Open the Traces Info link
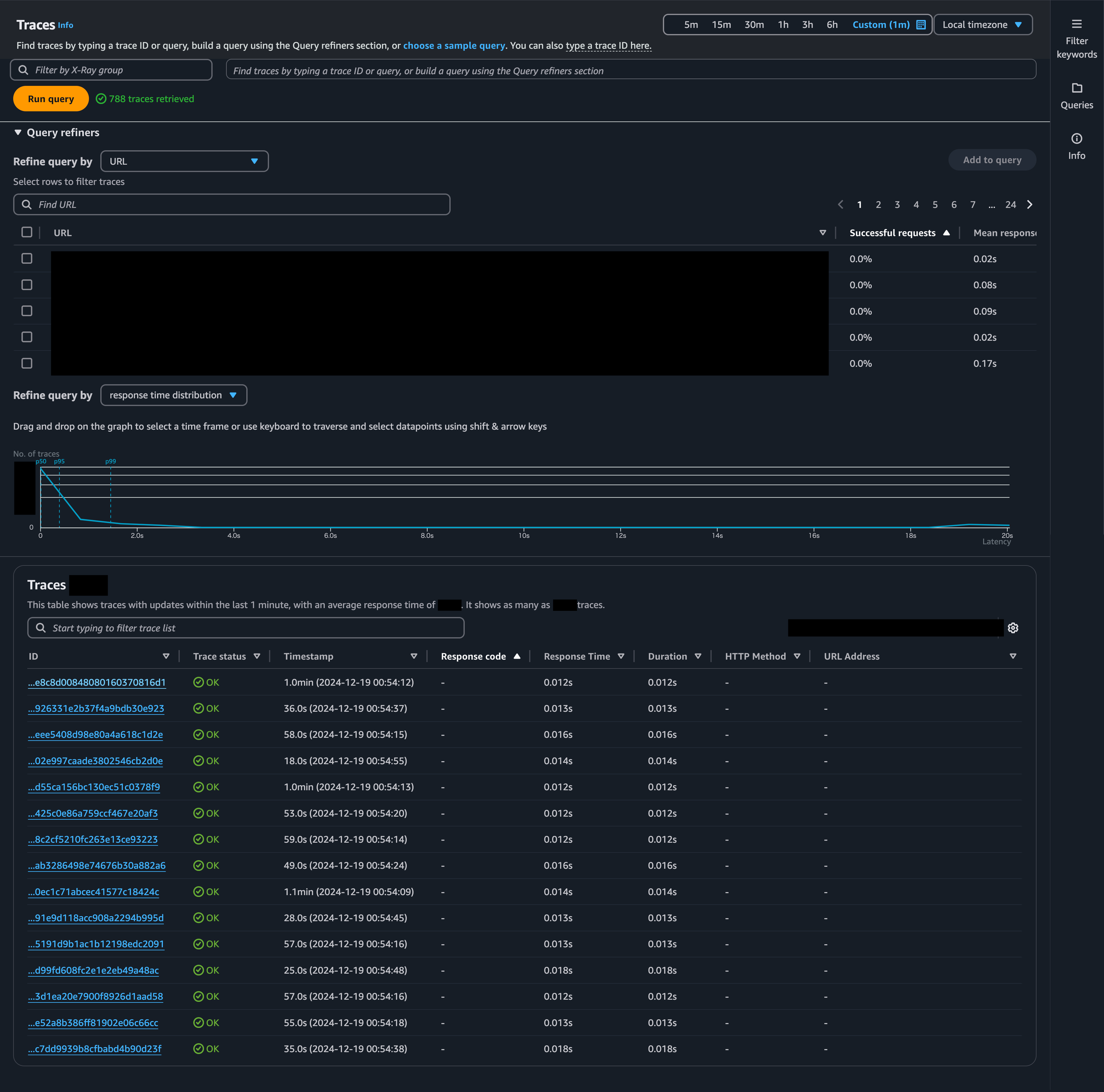The image size is (1104, 1092). click(66, 25)
